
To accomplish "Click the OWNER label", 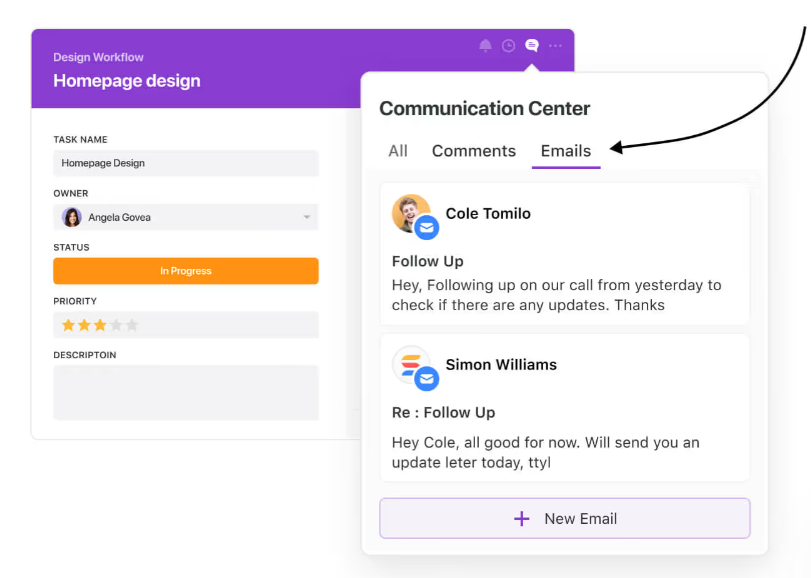I will [71, 193].
